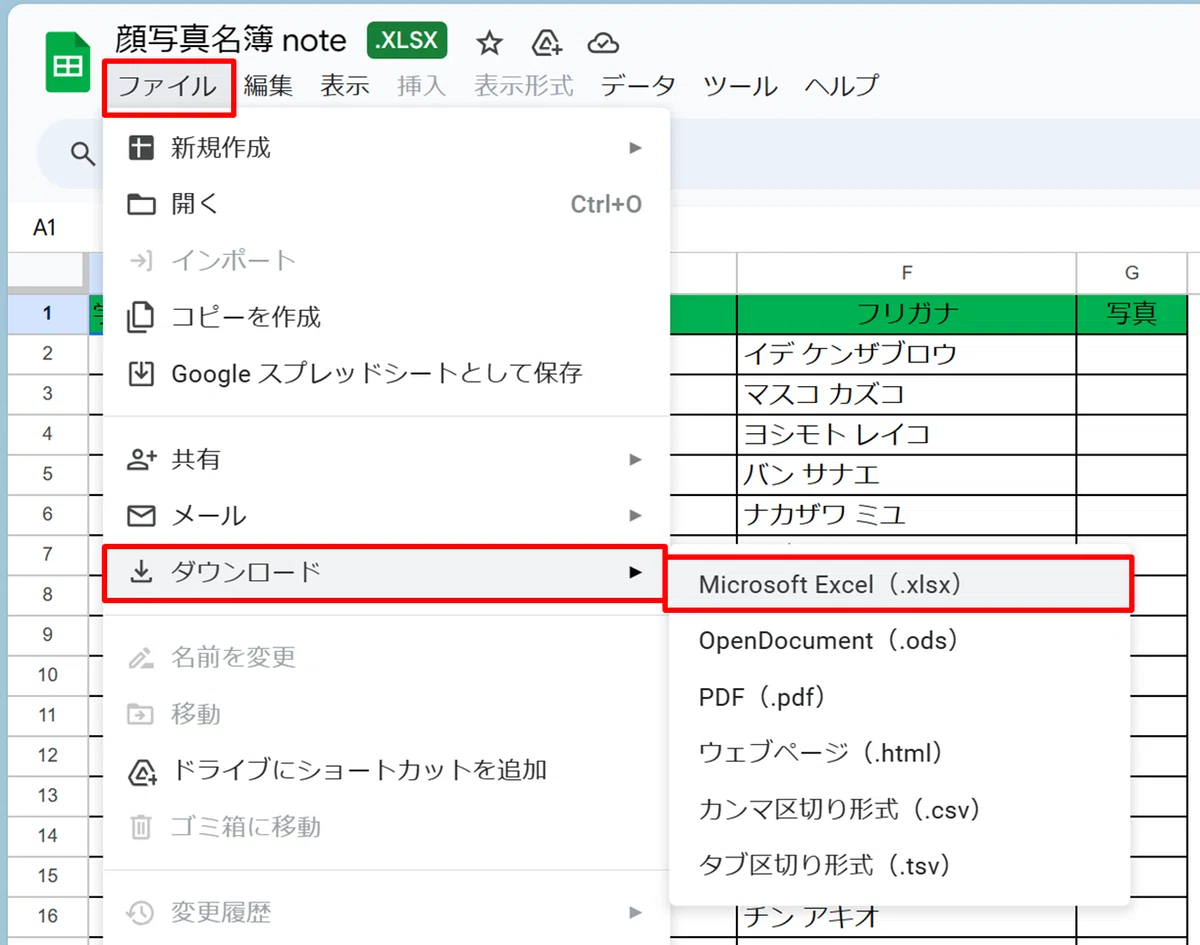Download as タブ区切り形式 (.tsv)
The image size is (1200, 945).
900,864
